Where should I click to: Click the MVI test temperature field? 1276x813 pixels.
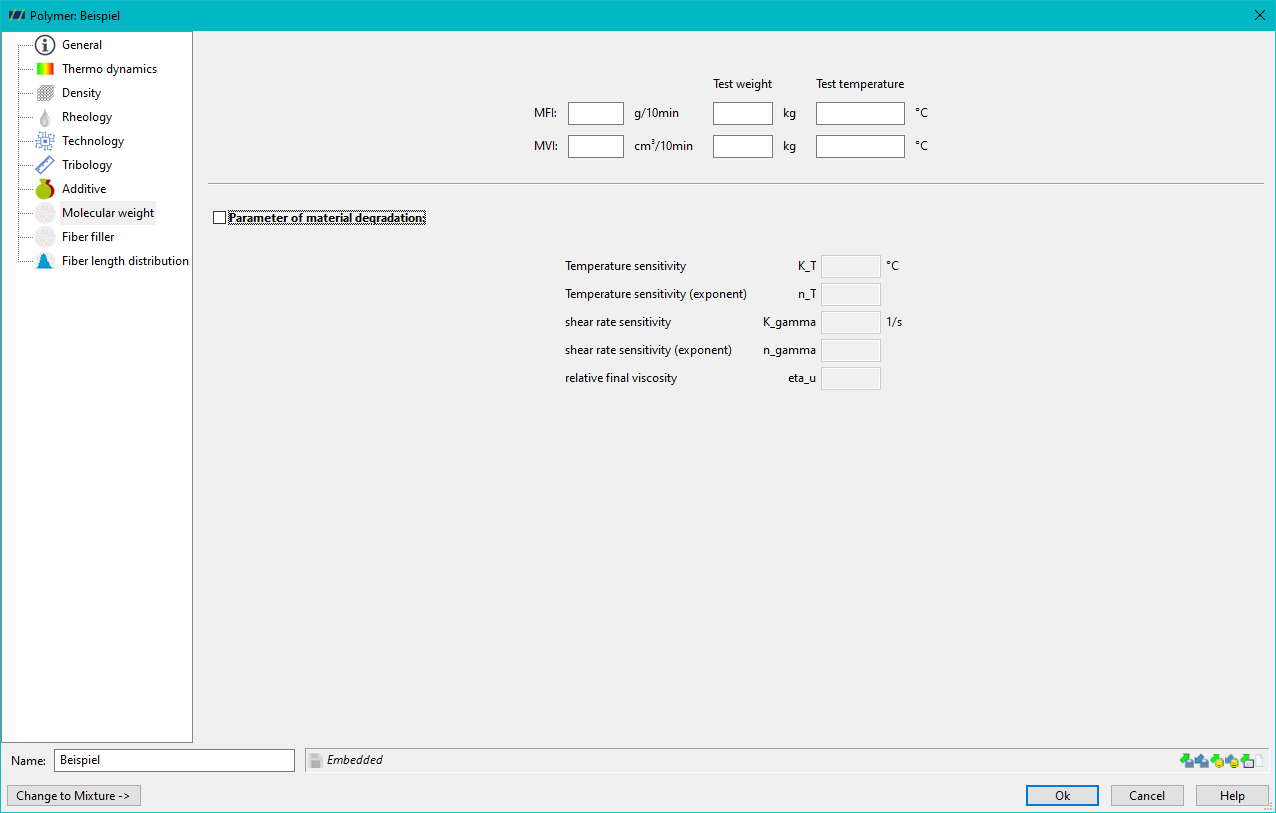tap(860, 146)
